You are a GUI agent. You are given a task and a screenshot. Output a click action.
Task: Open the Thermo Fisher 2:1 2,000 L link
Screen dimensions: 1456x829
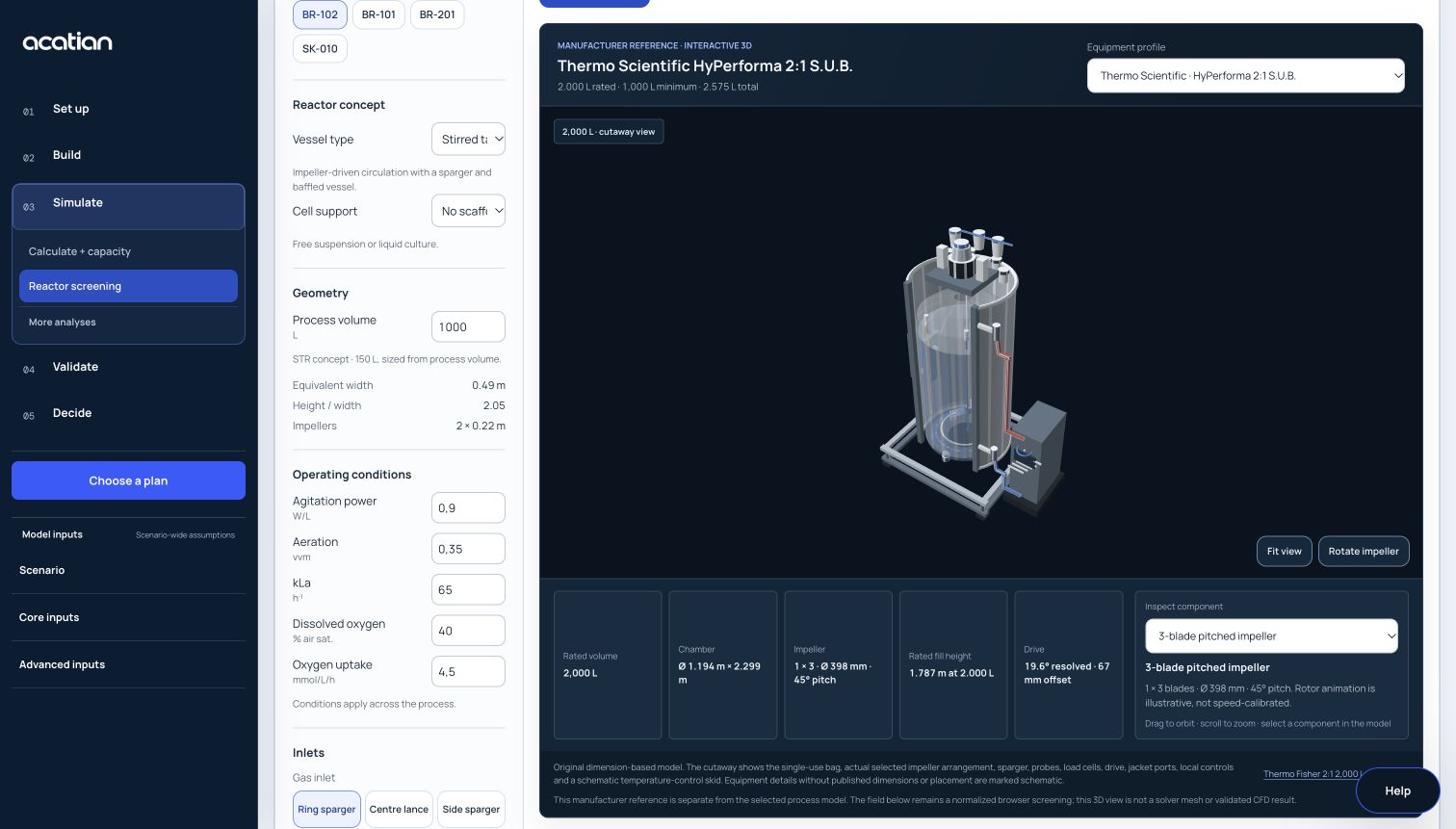pos(1312,774)
